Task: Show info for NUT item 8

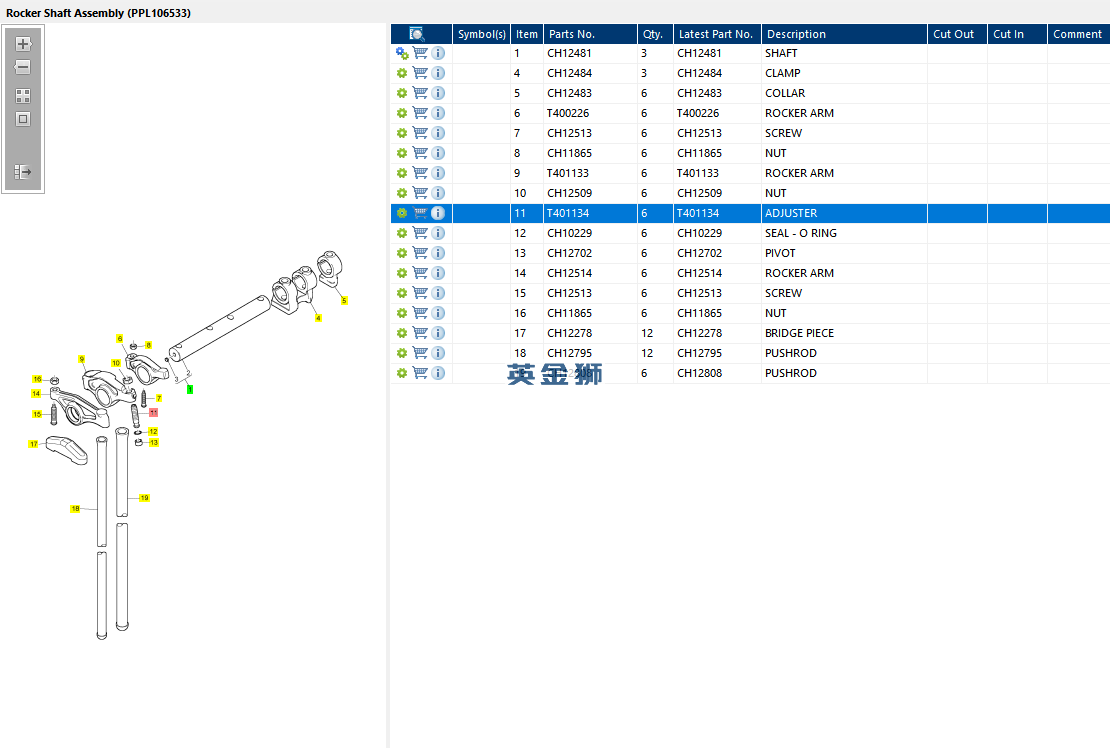Action: (438, 153)
